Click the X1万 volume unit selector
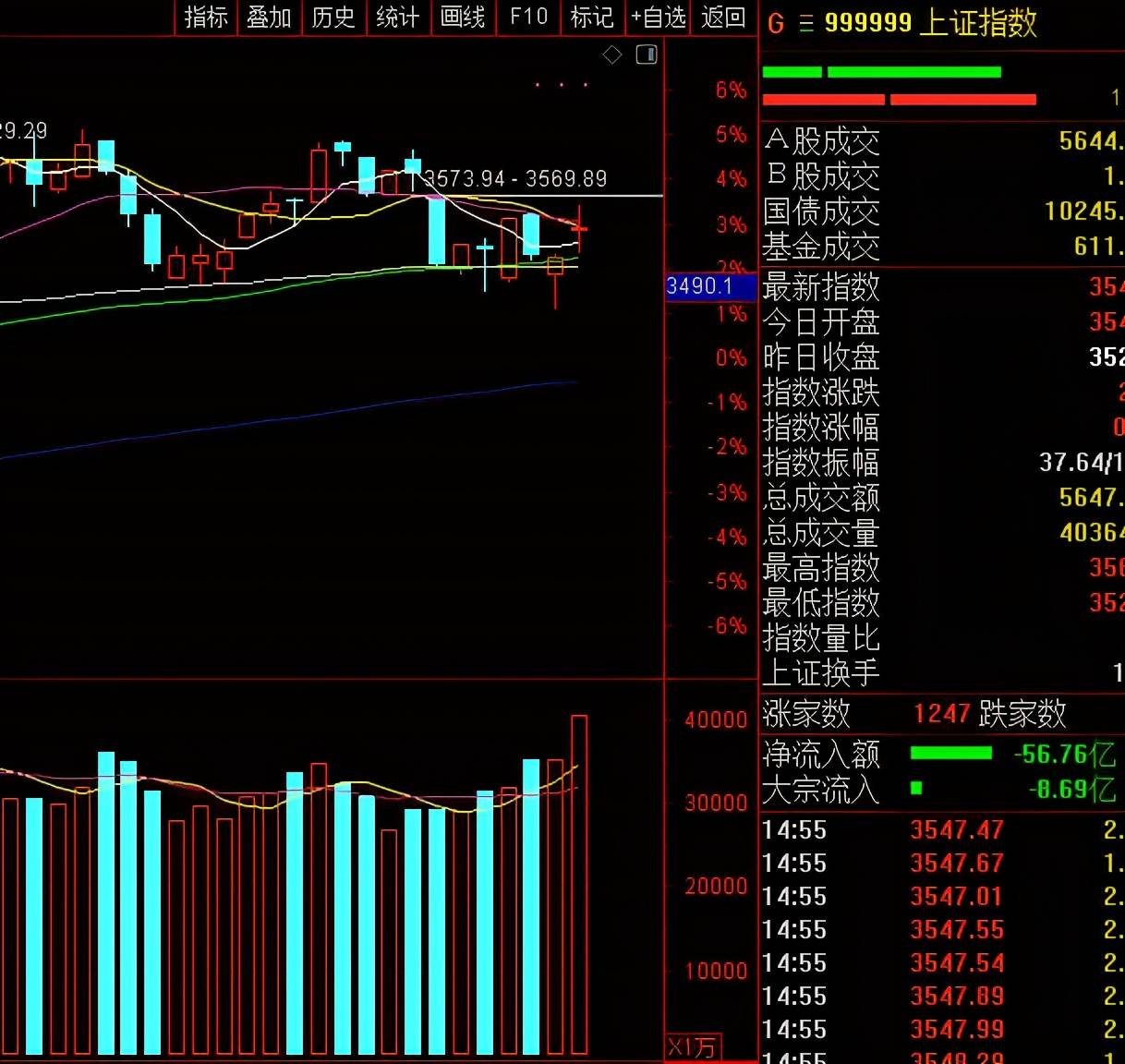This screenshot has height=1064, width=1125. [x=694, y=1047]
